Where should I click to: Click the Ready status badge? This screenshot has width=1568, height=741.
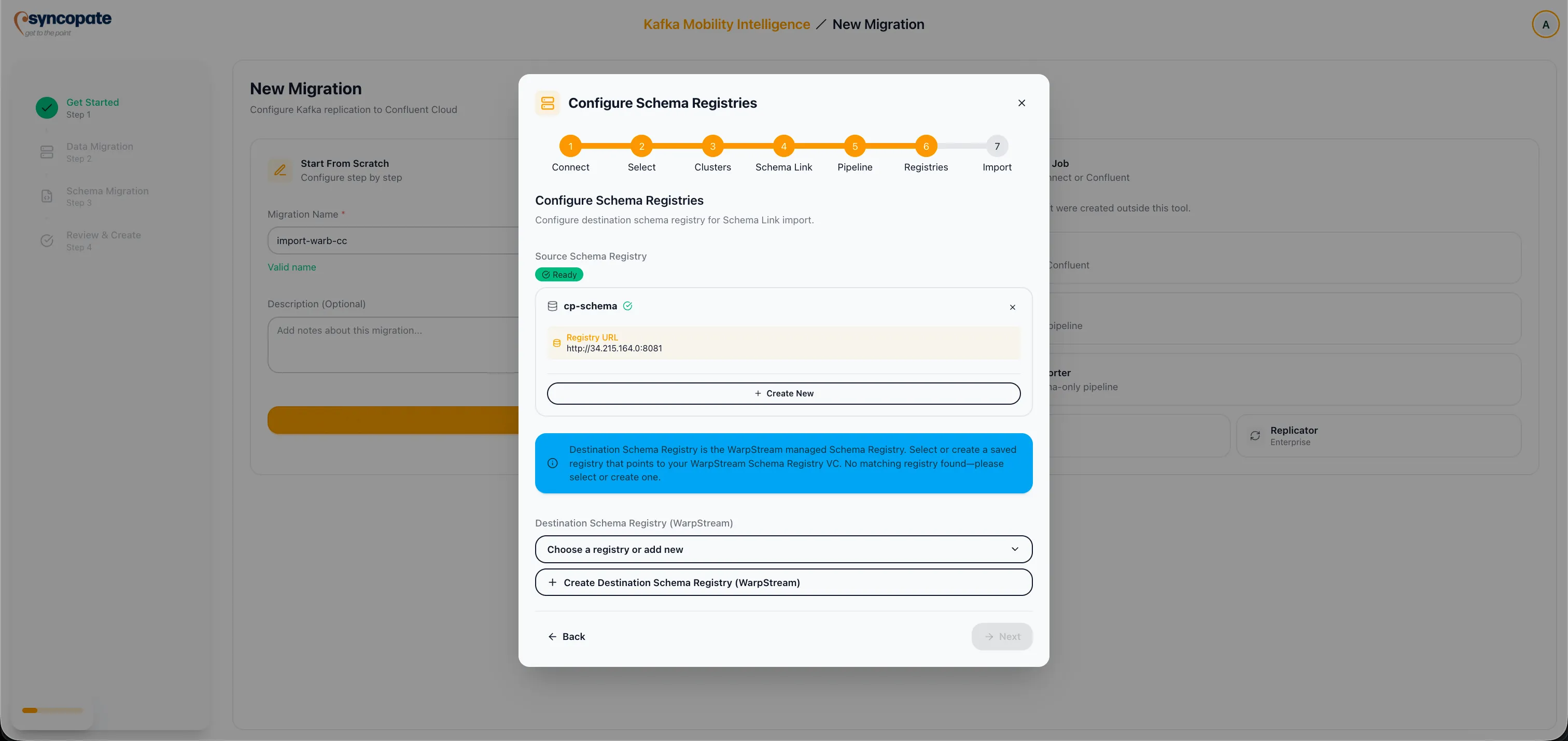(559, 274)
